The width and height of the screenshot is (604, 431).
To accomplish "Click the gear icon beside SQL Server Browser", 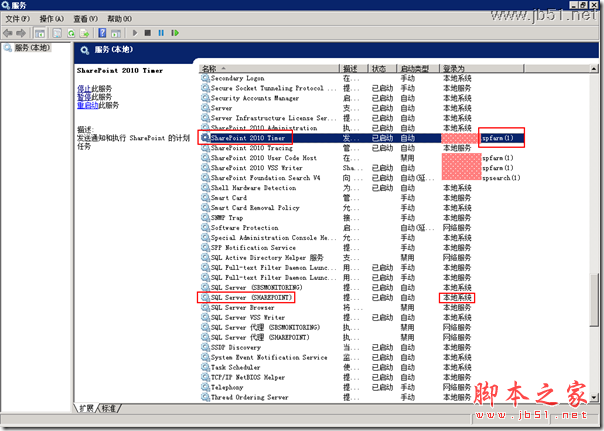I will tap(205, 307).
